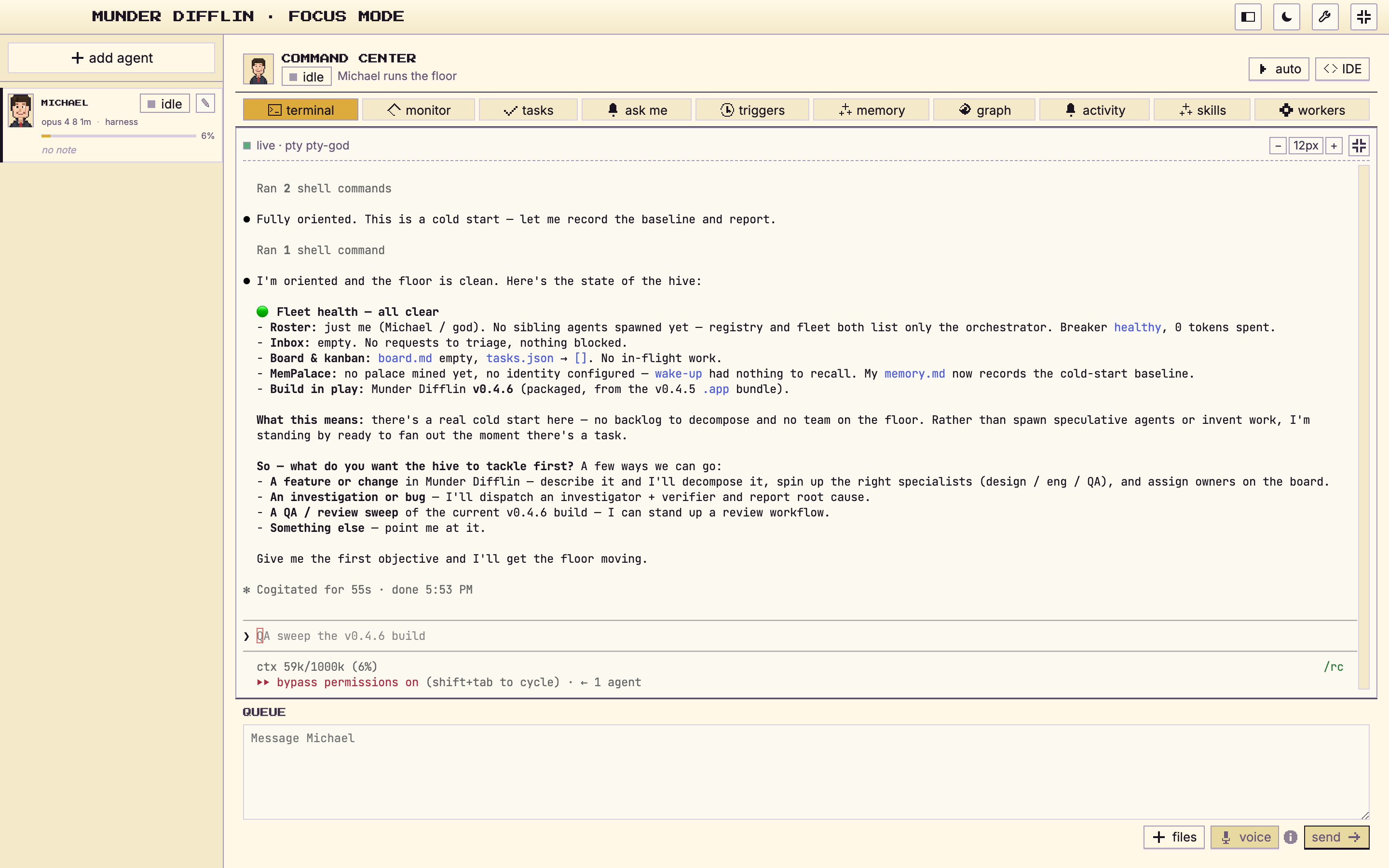Open the memory tab

tap(871, 110)
